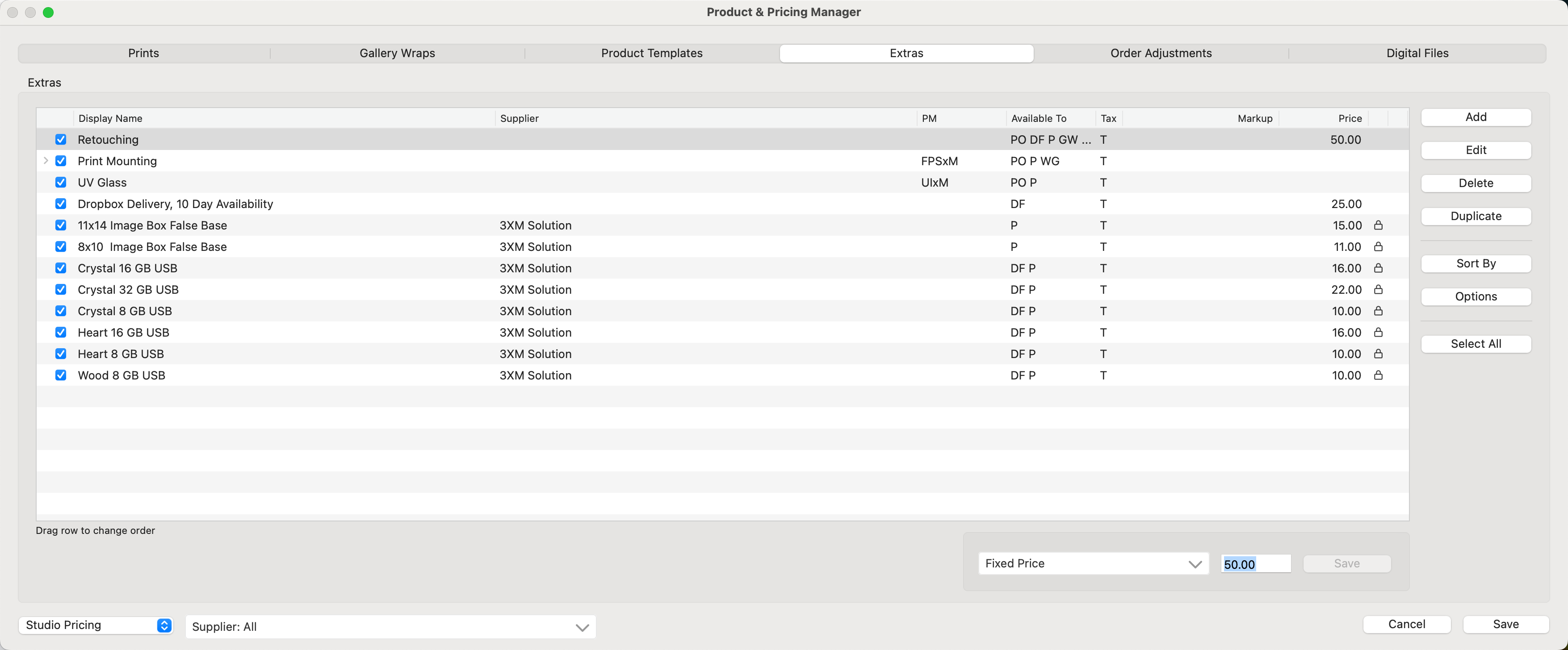The width and height of the screenshot is (1568, 650).
Task: Click lock icon beside Crystal 32 GB USB price
Action: (1378, 289)
